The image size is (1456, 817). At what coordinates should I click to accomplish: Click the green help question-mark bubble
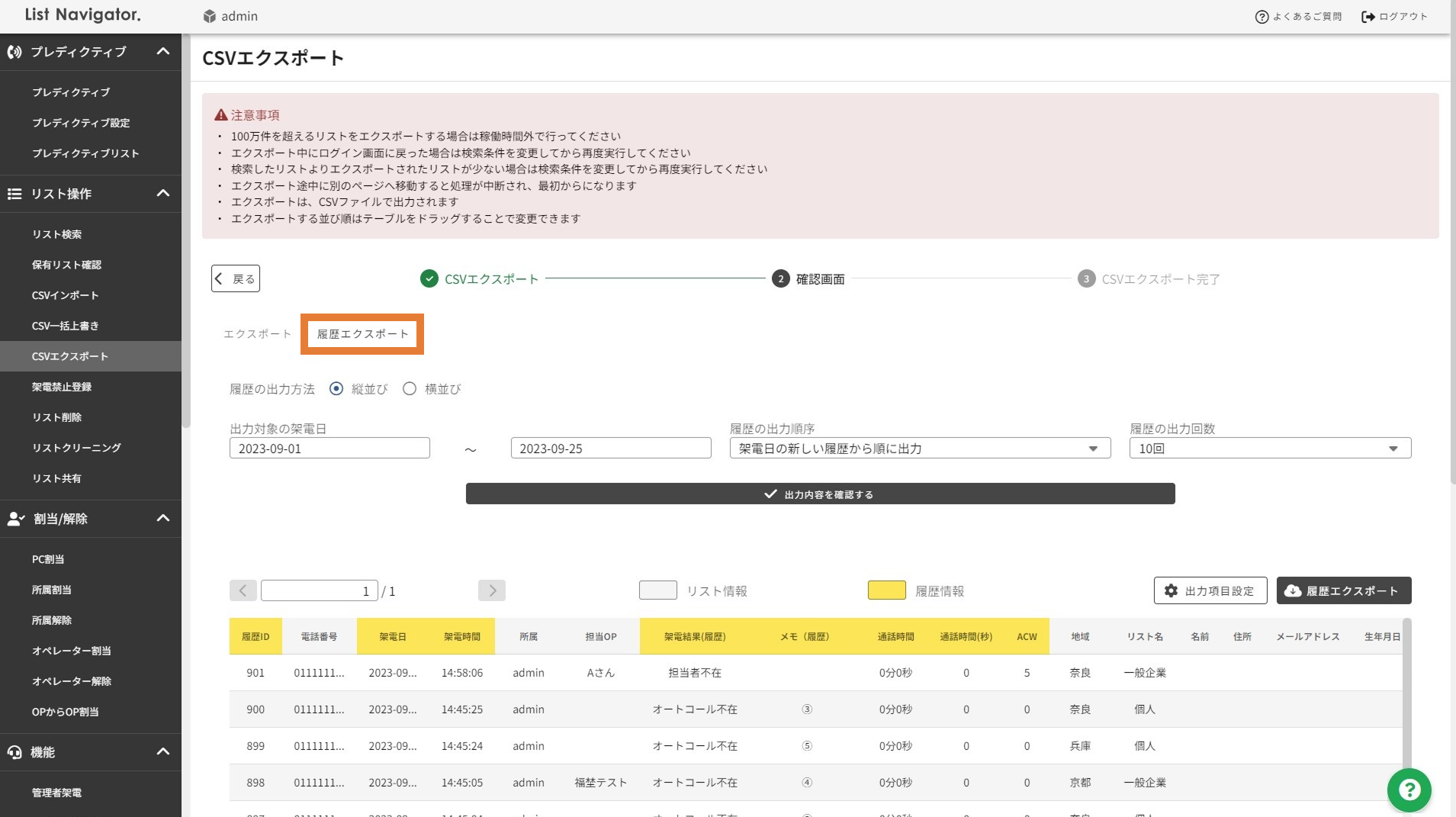pyautogui.click(x=1409, y=790)
